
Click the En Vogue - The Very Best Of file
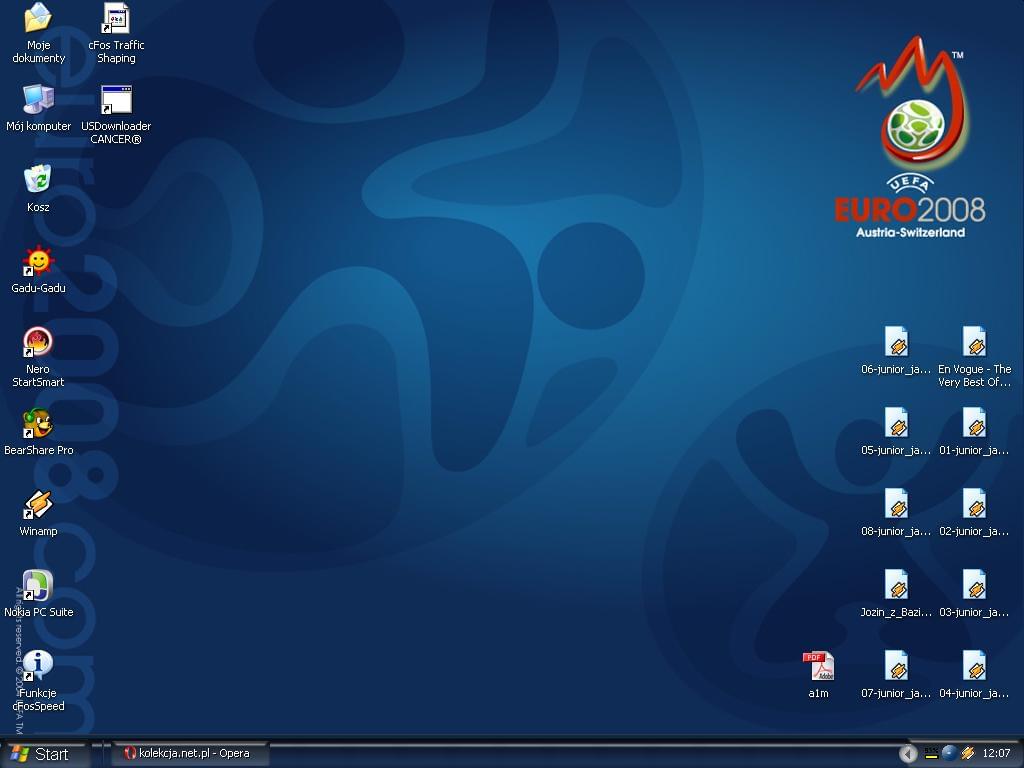coord(974,344)
